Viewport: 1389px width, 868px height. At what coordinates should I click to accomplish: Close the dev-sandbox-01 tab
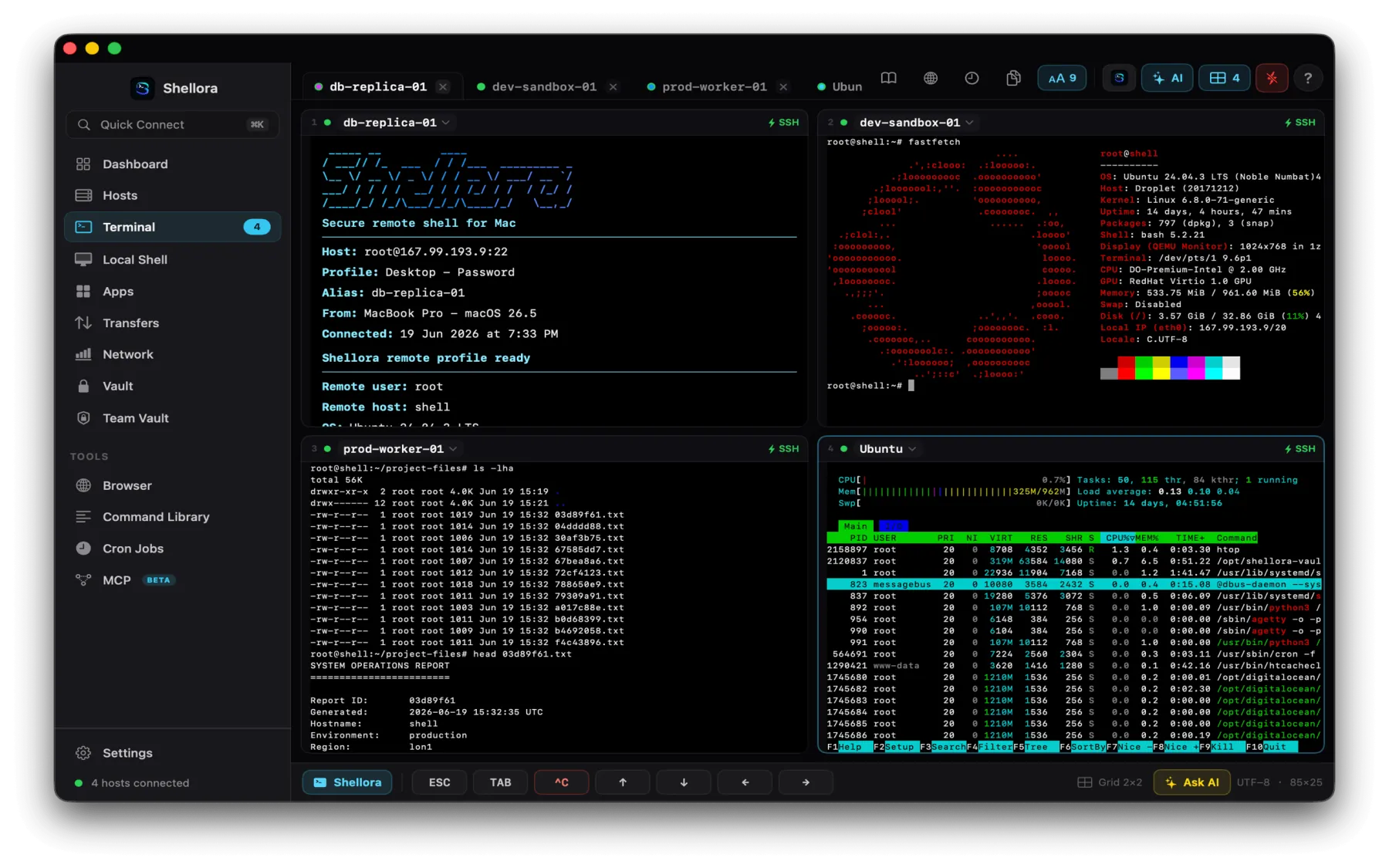[613, 86]
